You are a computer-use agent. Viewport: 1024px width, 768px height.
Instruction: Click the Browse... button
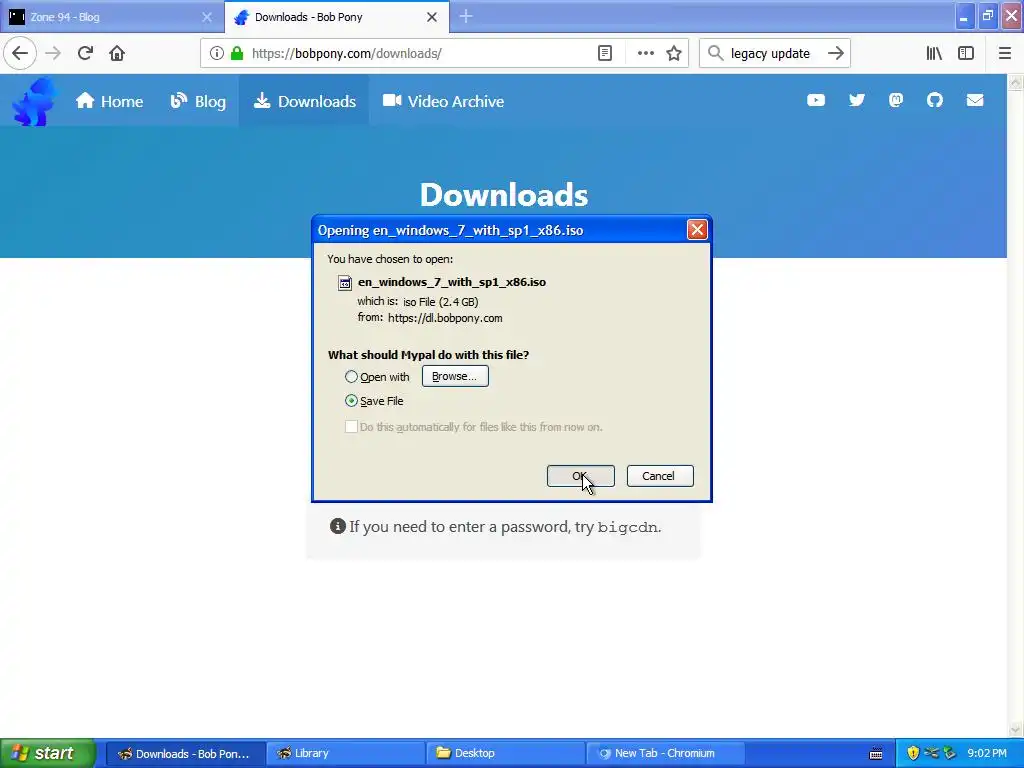coord(455,376)
